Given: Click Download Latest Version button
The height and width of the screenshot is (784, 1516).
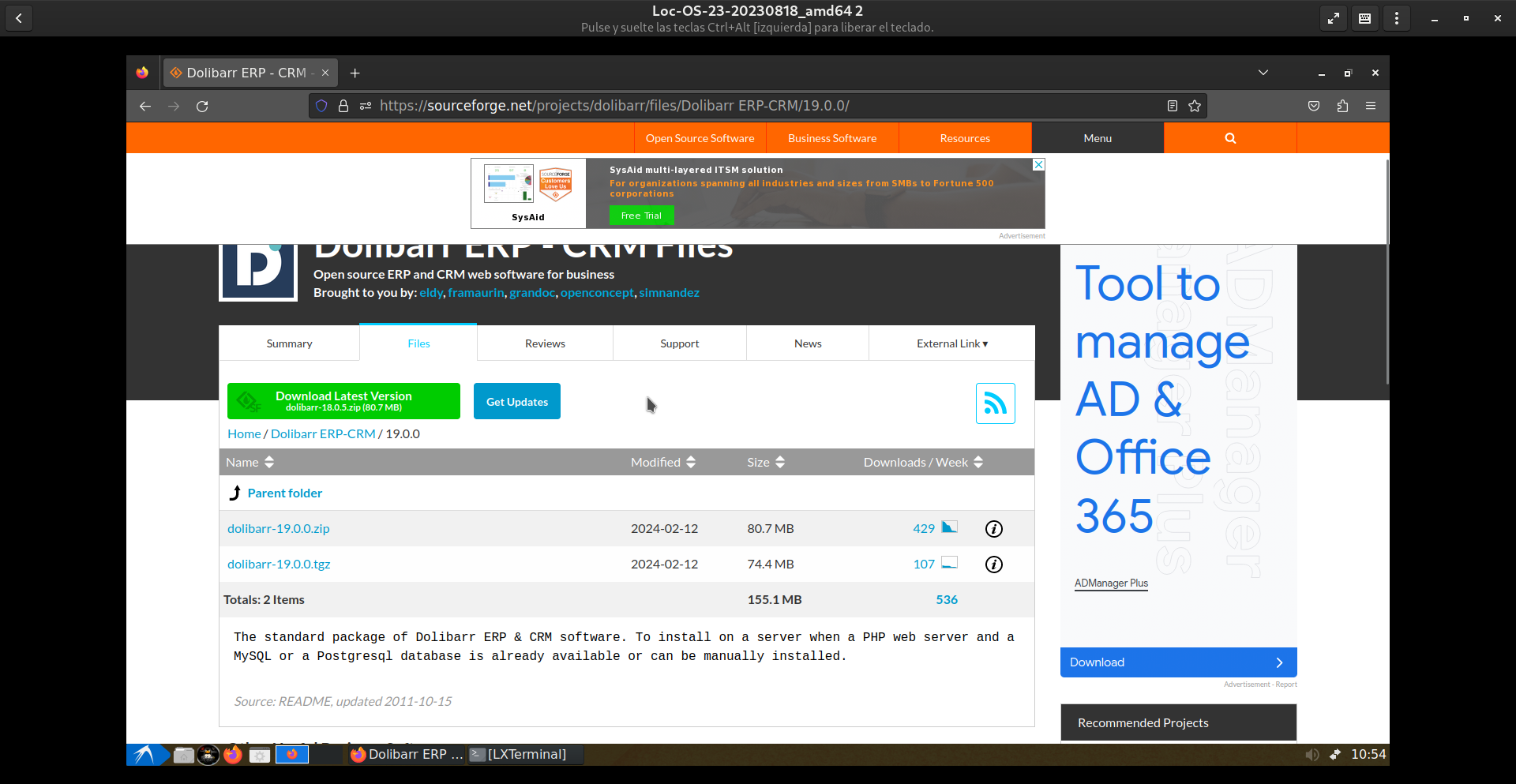Looking at the screenshot, I should tap(343, 401).
